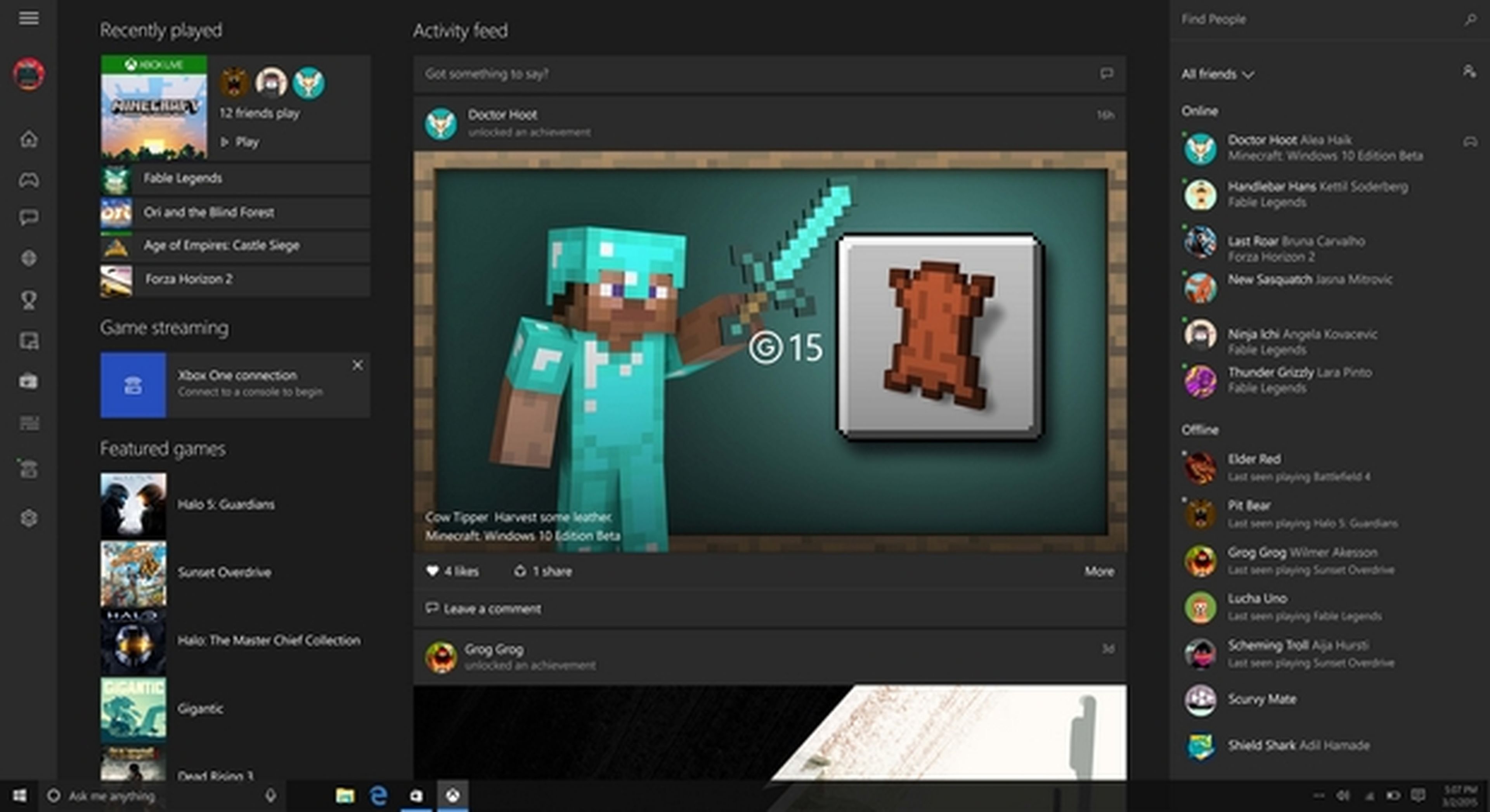The height and width of the screenshot is (812, 1490).
Task: Open the Store app in the taskbar
Action: (416, 796)
